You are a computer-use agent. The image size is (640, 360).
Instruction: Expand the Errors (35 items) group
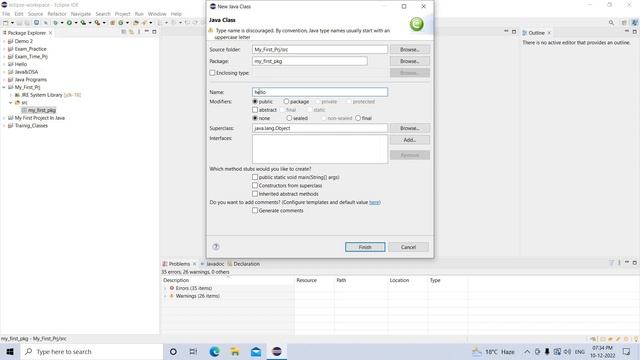point(165,288)
